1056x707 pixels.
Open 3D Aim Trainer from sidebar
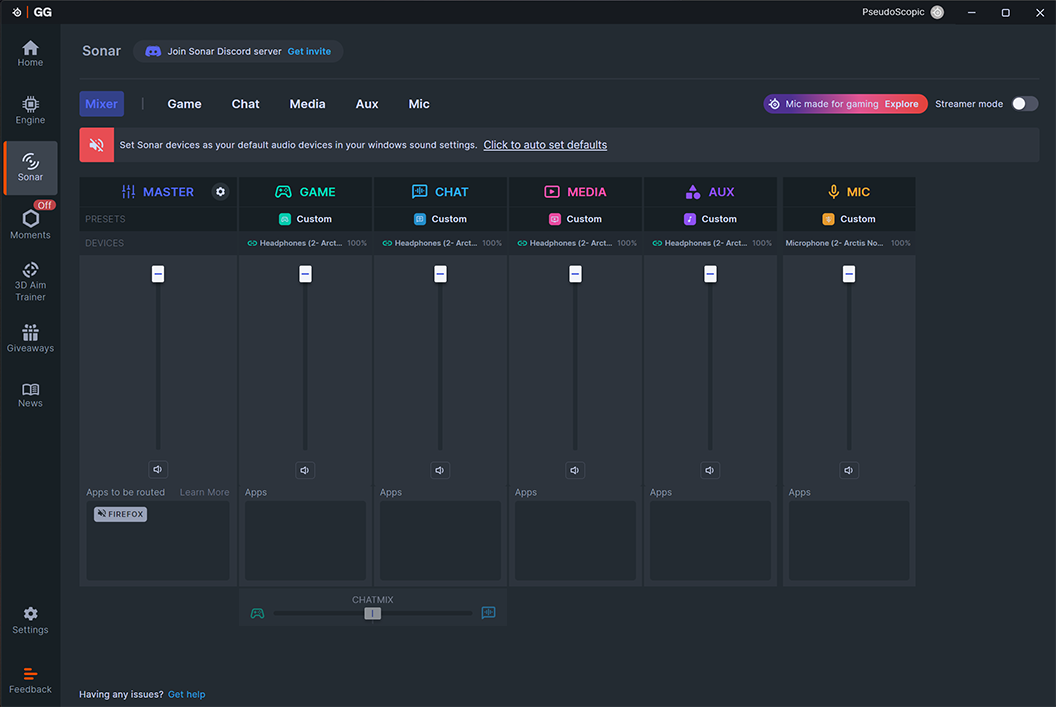(x=30, y=281)
